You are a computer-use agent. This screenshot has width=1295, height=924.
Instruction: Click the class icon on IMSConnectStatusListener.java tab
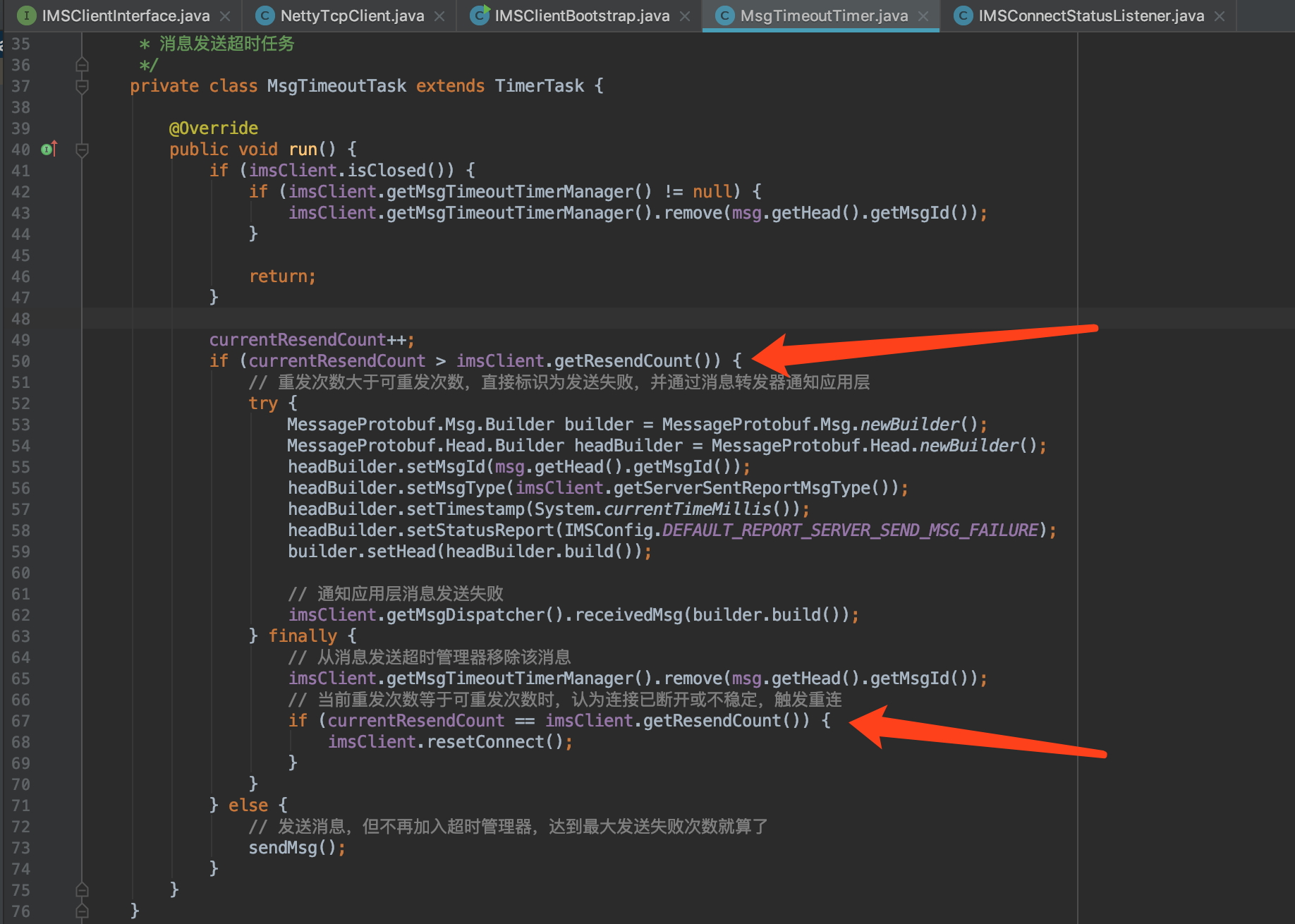pyautogui.click(x=963, y=15)
